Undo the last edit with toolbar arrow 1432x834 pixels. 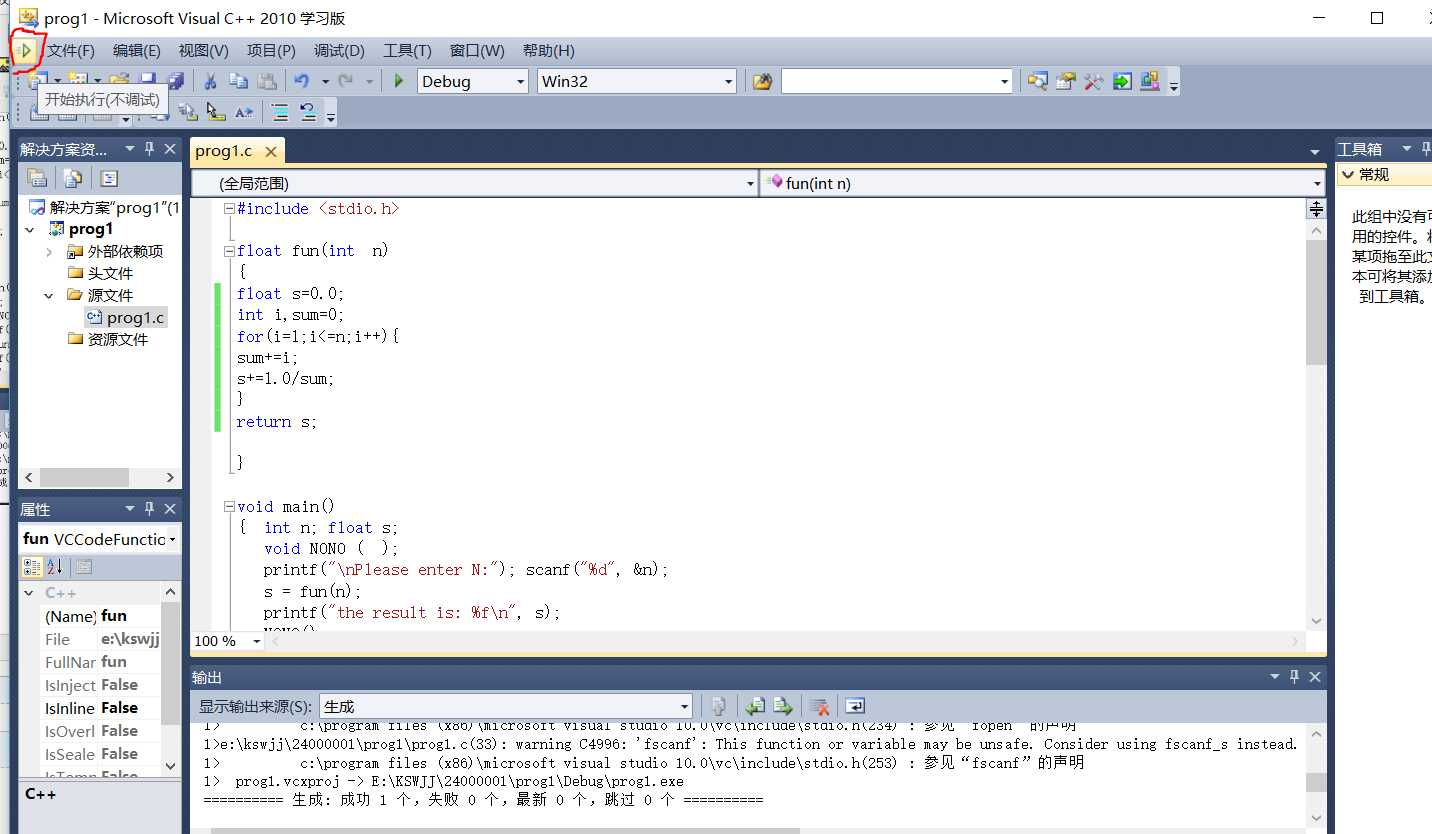300,81
